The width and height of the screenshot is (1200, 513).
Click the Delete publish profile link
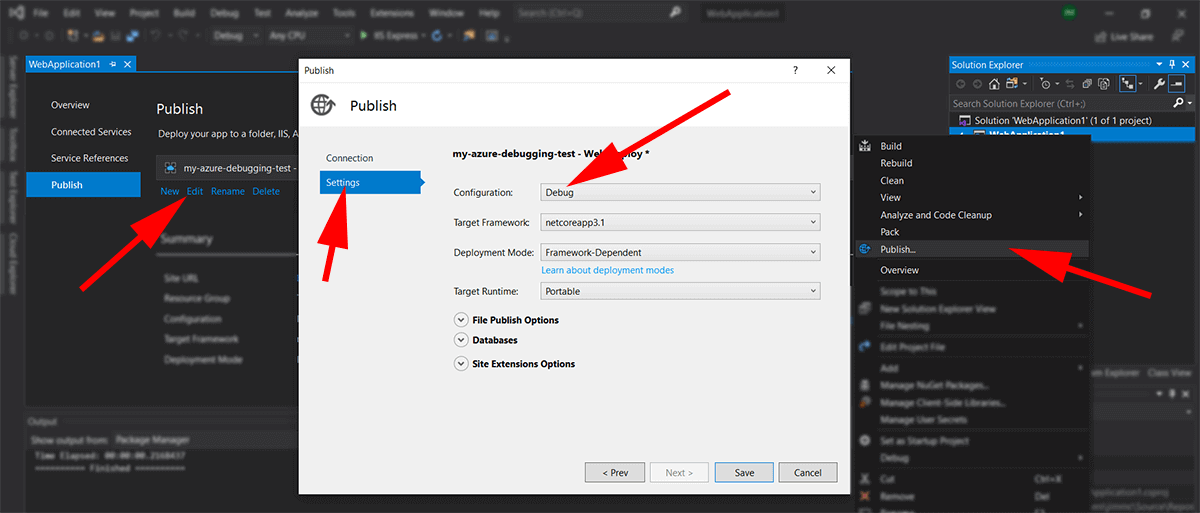tap(266, 191)
